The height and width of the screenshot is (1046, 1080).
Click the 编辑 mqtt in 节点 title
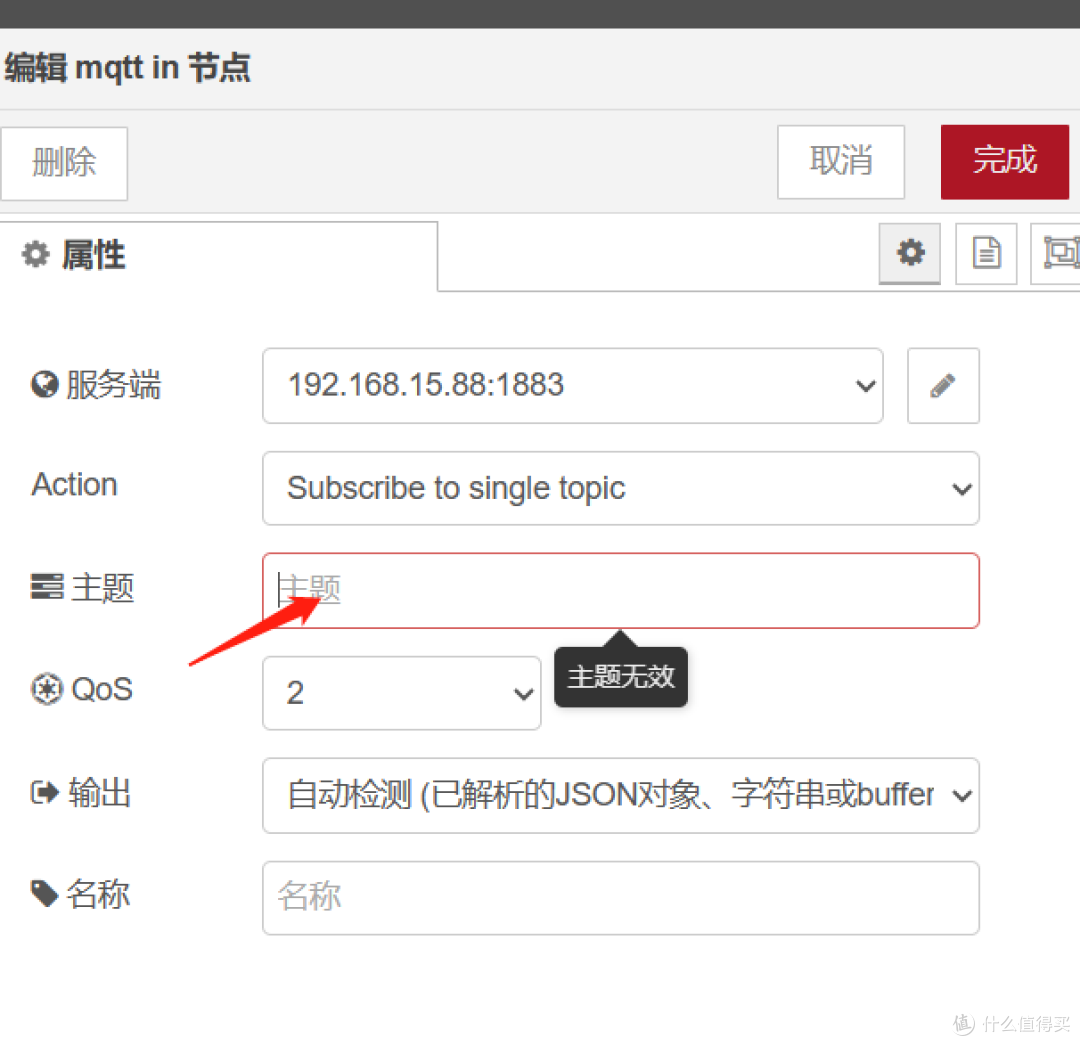click(127, 68)
